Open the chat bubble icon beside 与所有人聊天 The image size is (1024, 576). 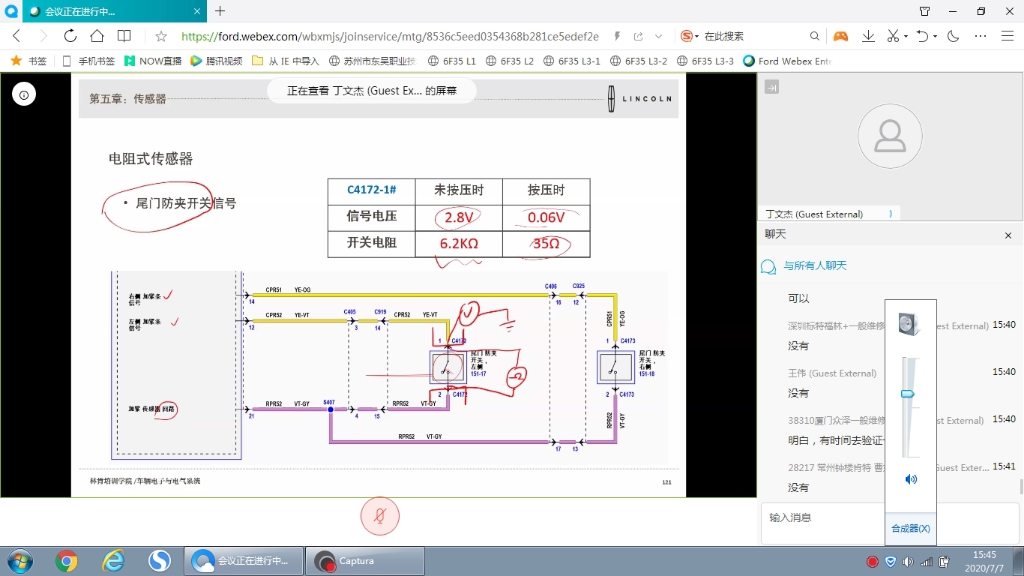(x=767, y=265)
